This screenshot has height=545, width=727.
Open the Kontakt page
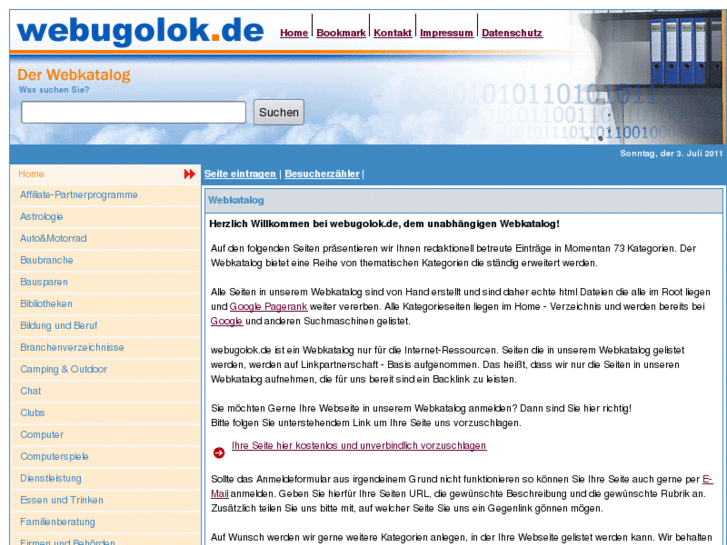(x=392, y=33)
